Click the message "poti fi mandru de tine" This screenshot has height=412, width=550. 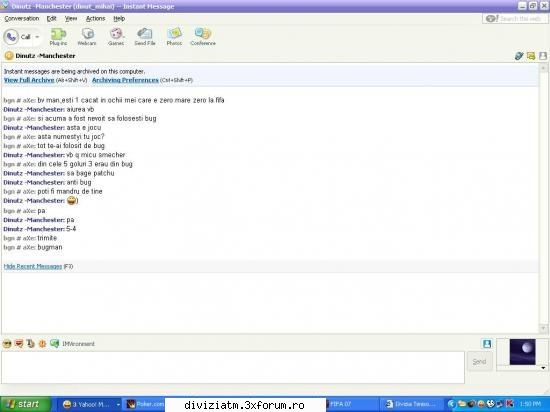click(x=70, y=191)
